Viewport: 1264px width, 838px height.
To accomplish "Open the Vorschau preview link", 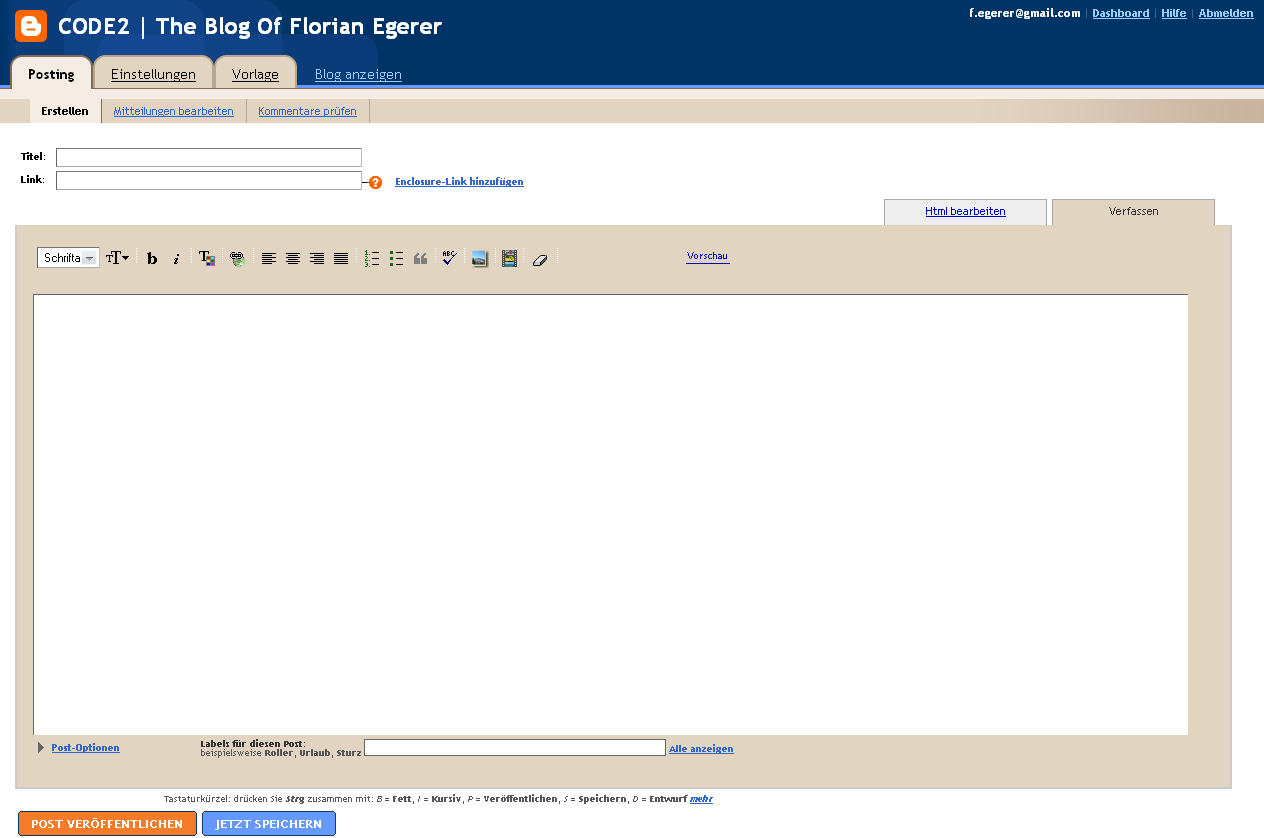I will [707, 256].
